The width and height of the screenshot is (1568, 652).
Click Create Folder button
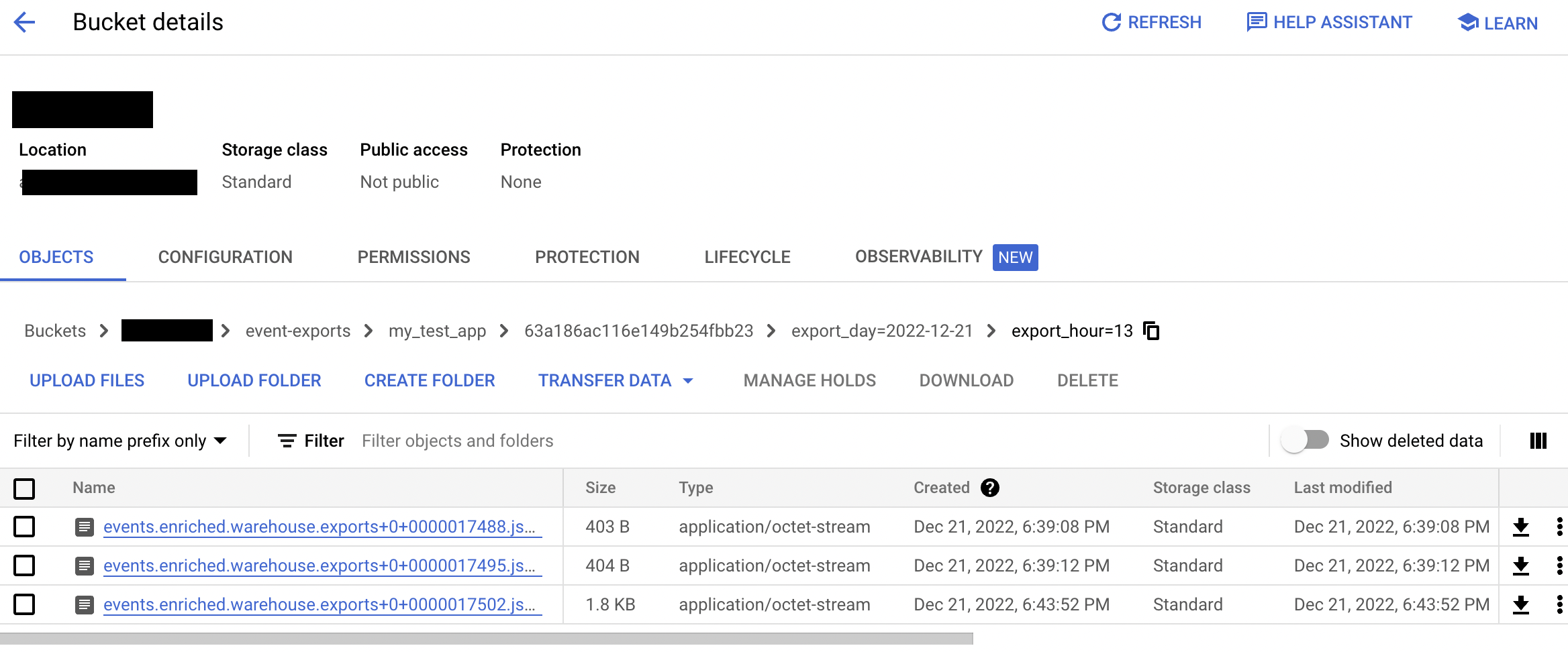click(x=430, y=380)
